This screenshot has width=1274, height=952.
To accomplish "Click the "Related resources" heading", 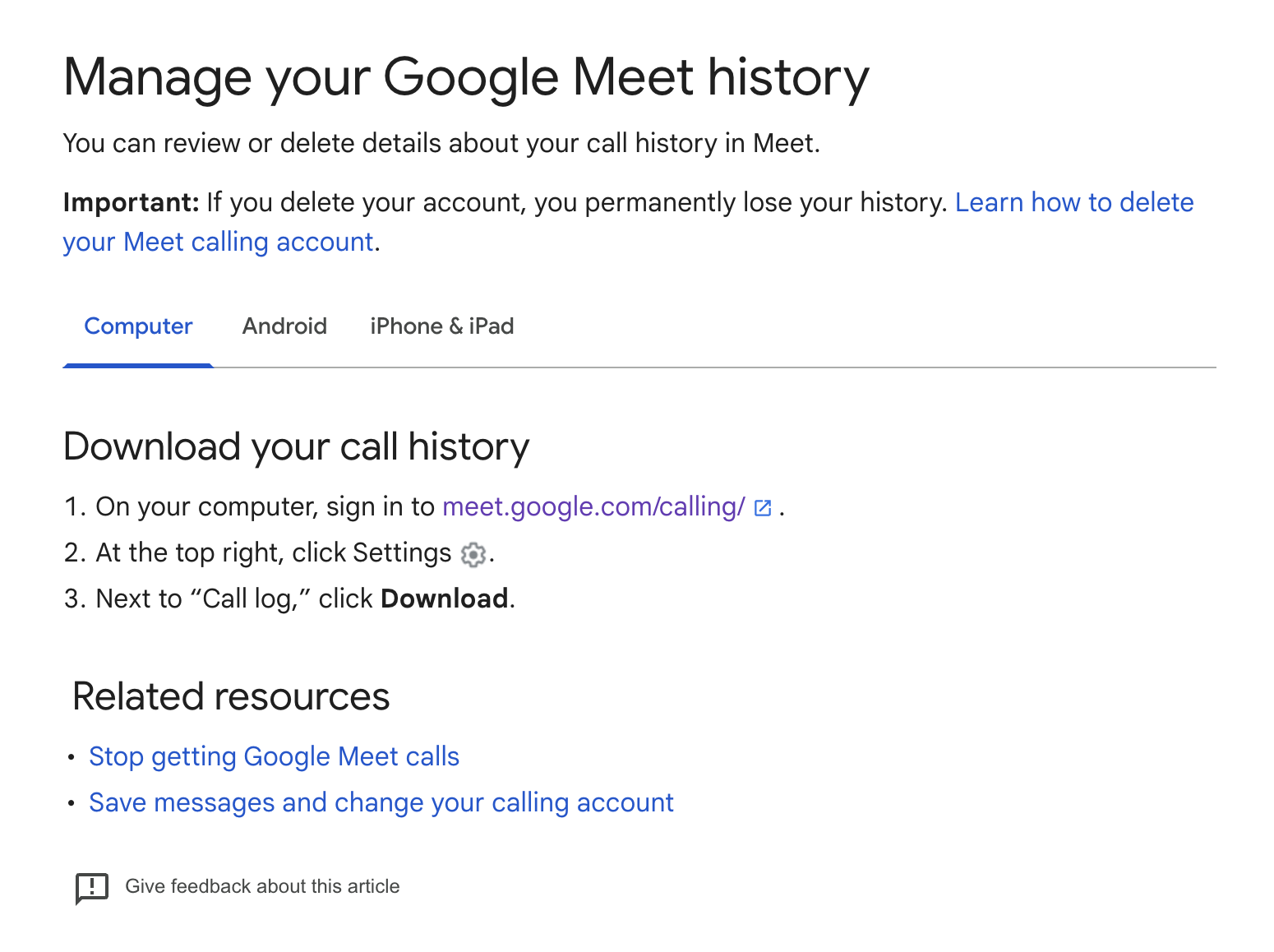I will (x=231, y=697).
